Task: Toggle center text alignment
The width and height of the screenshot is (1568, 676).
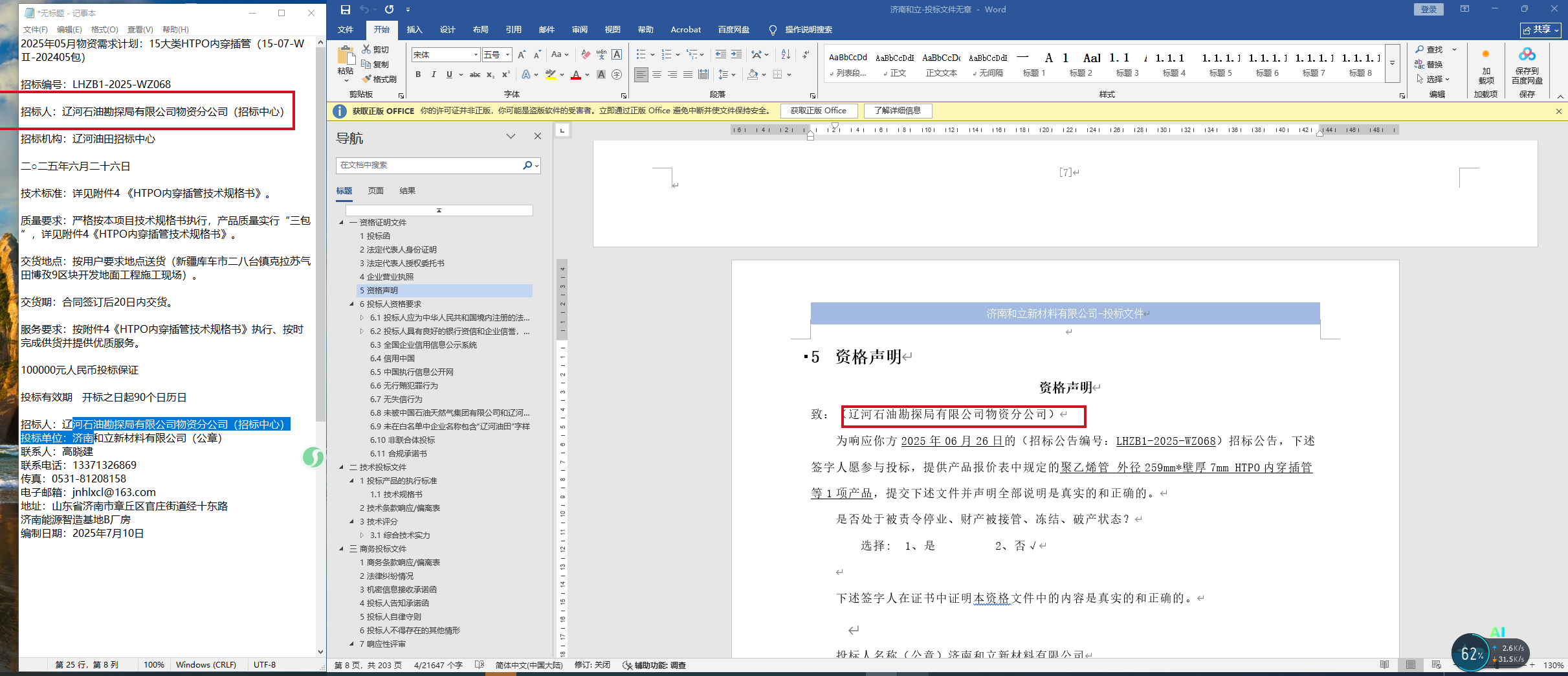Action: click(x=657, y=74)
